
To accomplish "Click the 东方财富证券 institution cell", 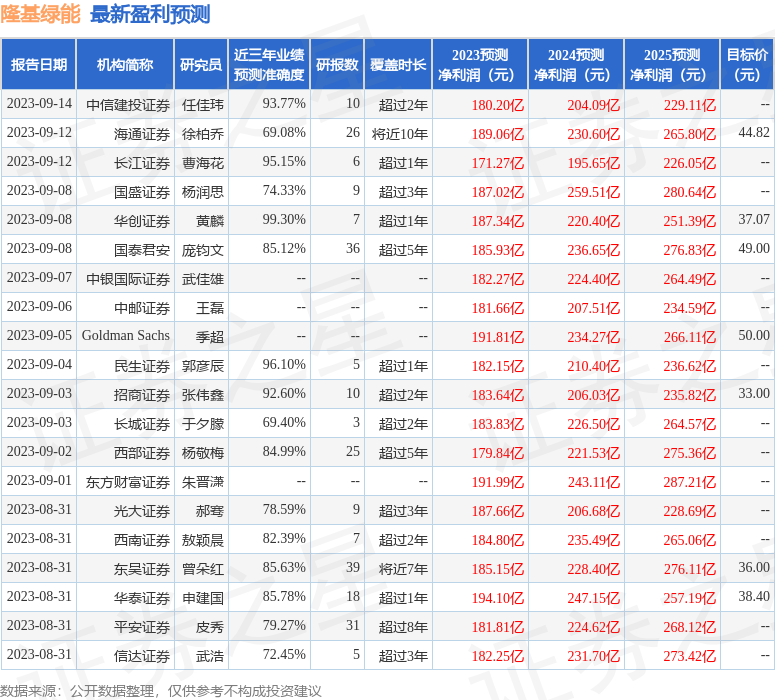I will tap(128, 482).
